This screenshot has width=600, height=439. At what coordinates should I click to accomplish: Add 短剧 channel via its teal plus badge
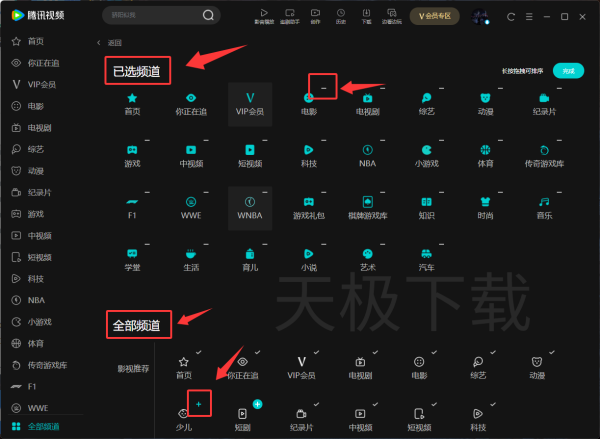click(257, 403)
